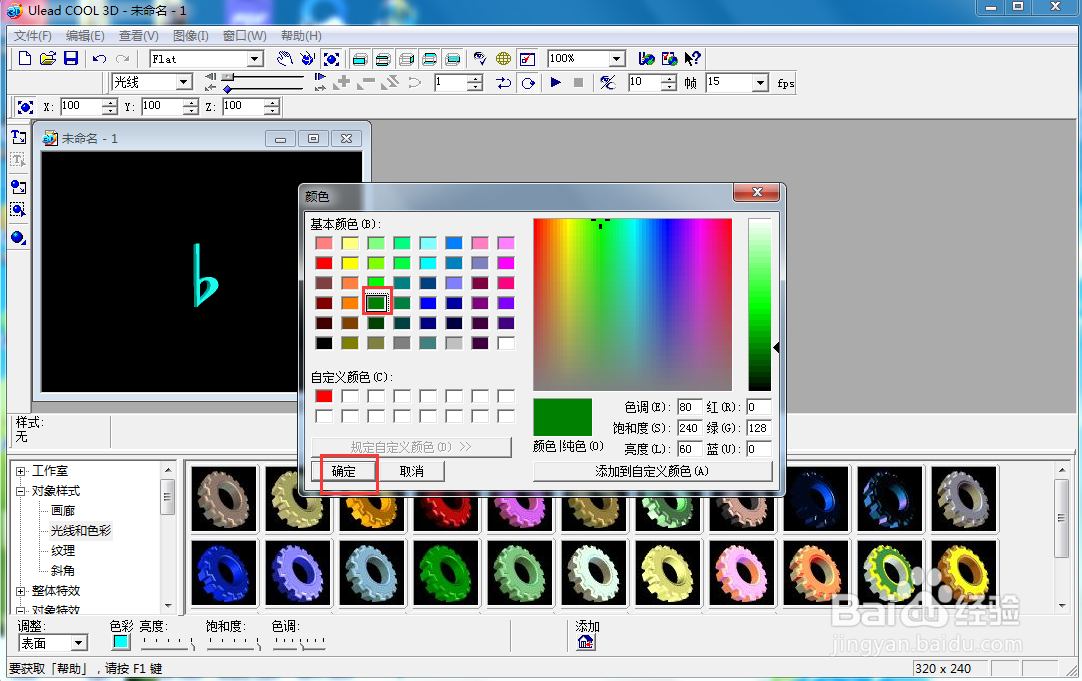This screenshot has height=681, width=1082.
Task: Toggle the Side faces selection button
Action: (x=406, y=59)
